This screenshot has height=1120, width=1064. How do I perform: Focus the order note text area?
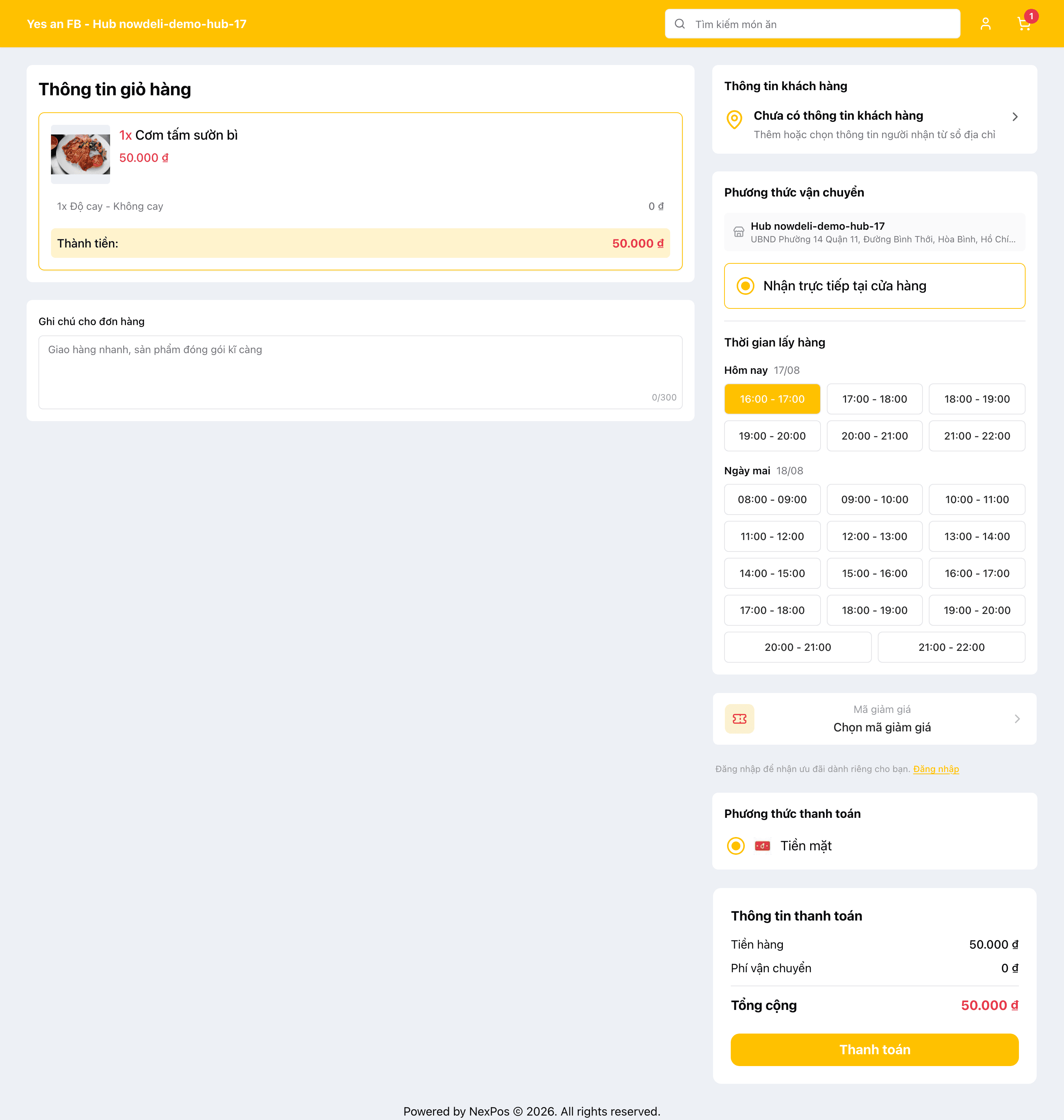point(360,372)
